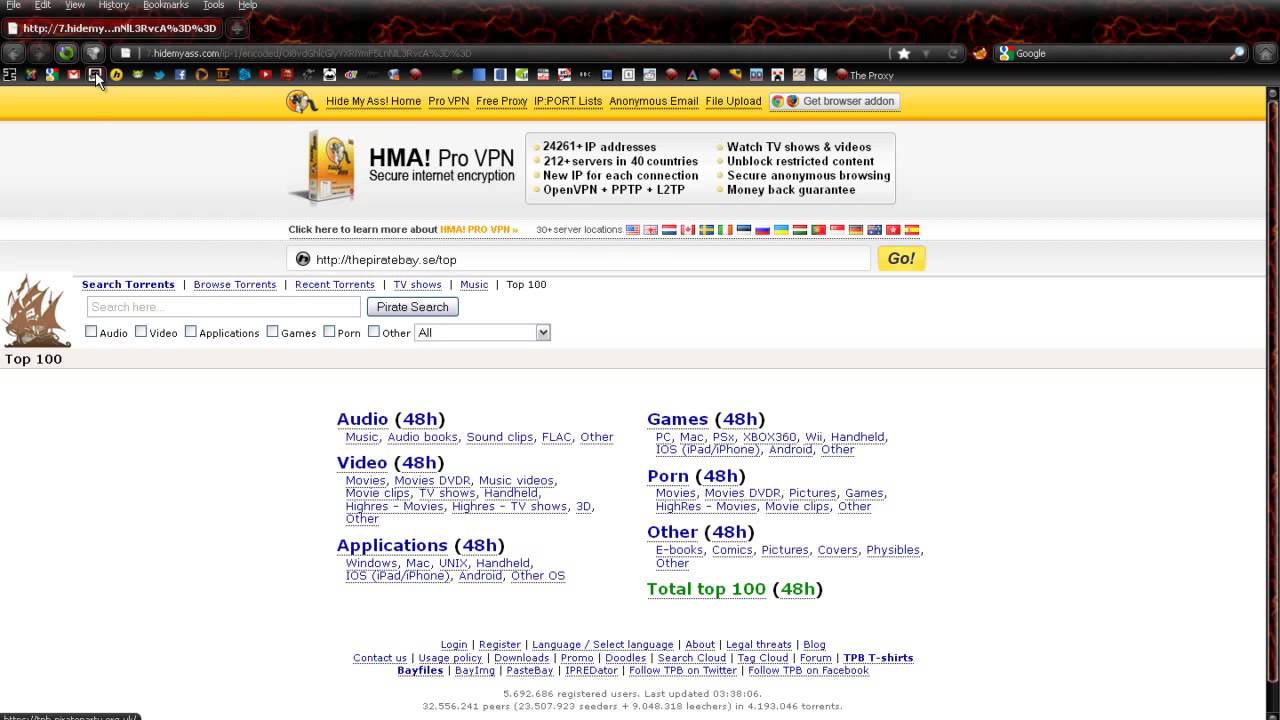The width and height of the screenshot is (1280, 720).
Task: Open a new tab with the plus button
Action: coord(237,28)
